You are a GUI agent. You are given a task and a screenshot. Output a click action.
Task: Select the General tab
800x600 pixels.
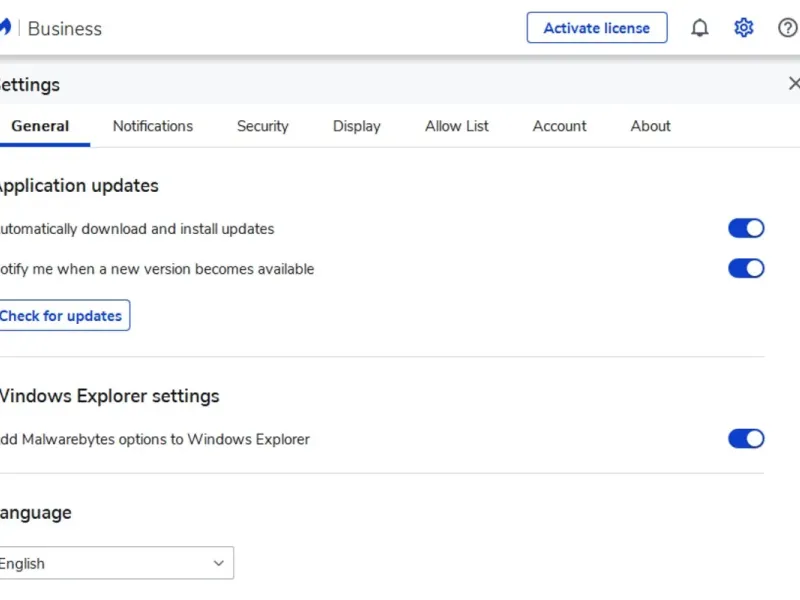[40, 126]
